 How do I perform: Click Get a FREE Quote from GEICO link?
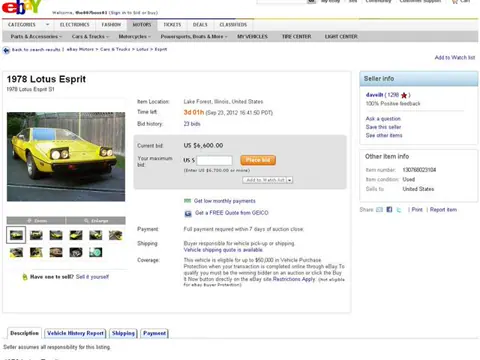[232, 213]
